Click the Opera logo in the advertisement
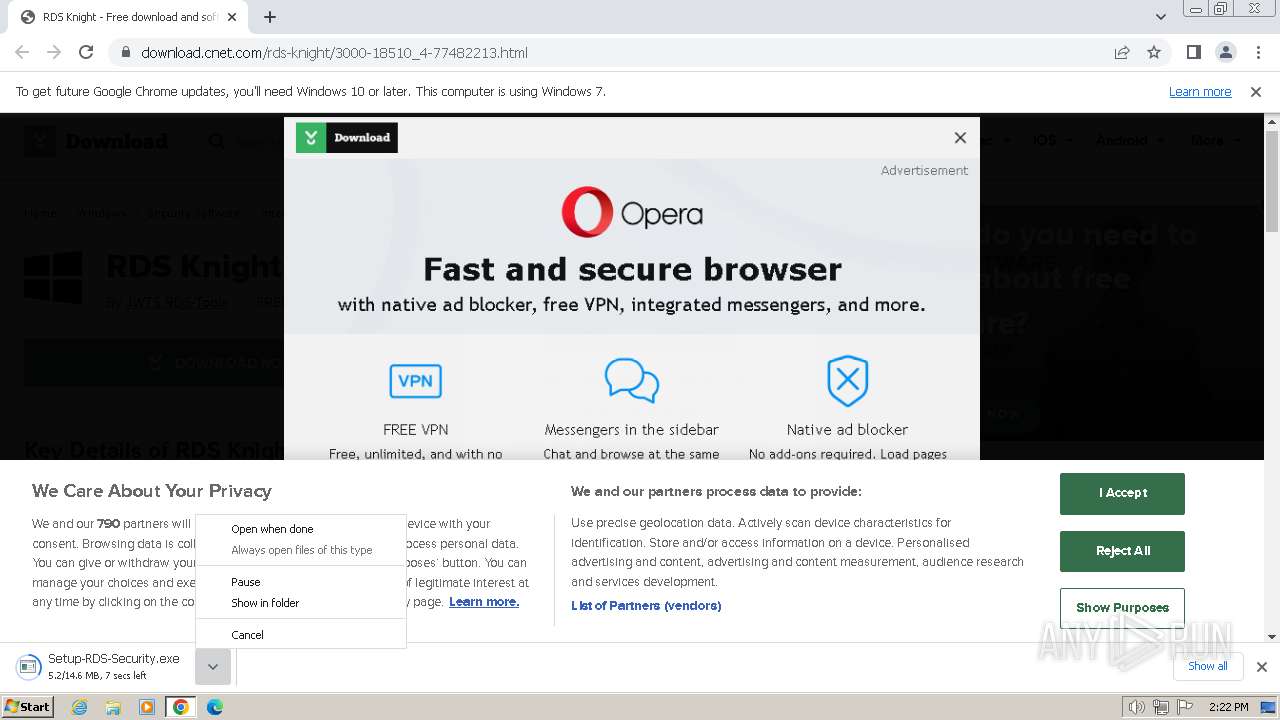The width and height of the screenshot is (1280, 720). pyautogui.click(x=632, y=212)
